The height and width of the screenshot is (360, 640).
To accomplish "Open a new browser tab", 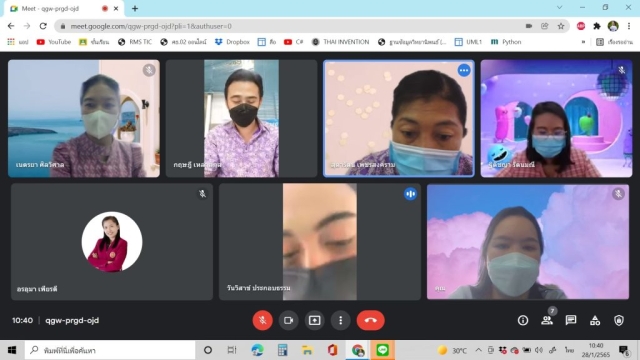I will click(135, 9).
